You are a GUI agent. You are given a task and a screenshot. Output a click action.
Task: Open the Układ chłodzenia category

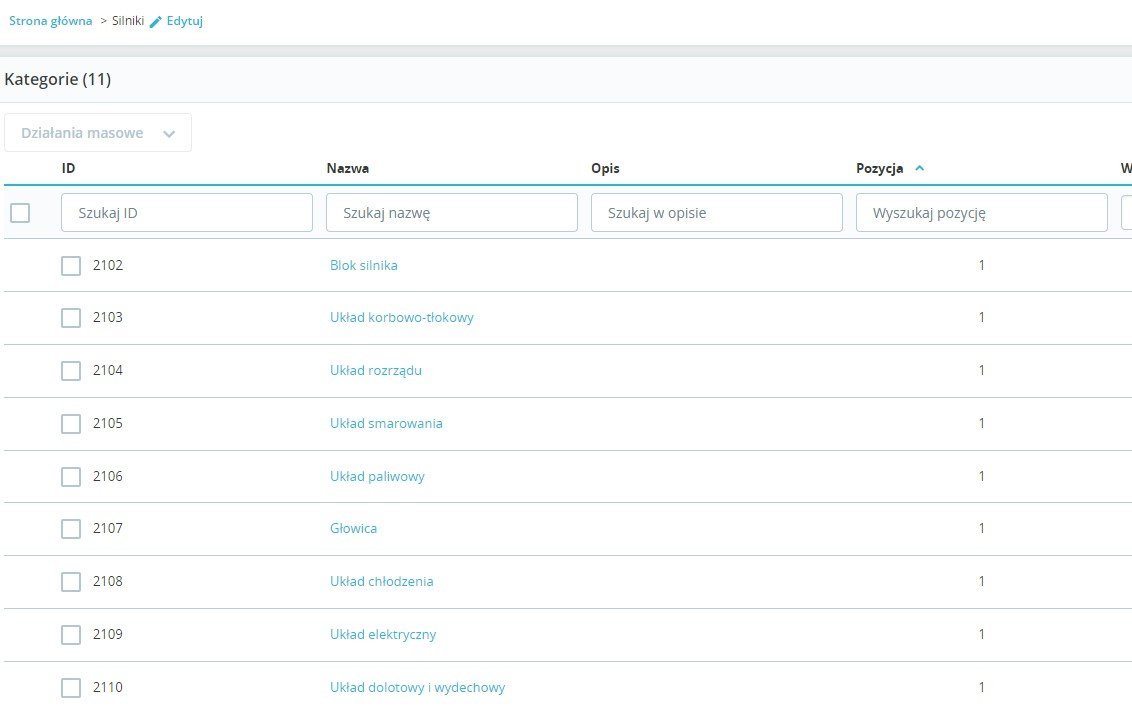(382, 581)
